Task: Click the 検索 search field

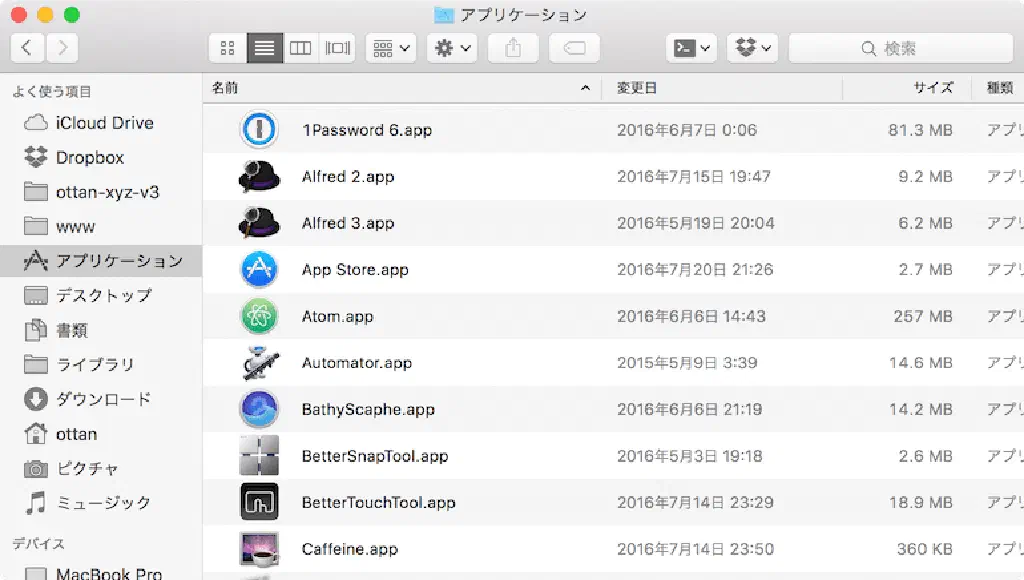Action: 898,48
